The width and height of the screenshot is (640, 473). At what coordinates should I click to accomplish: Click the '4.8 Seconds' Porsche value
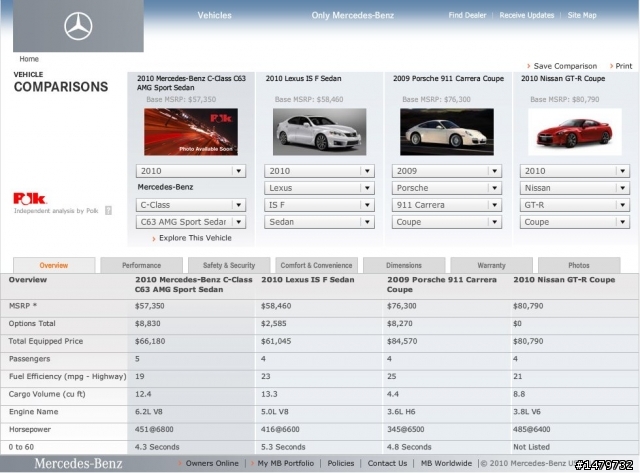pos(409,447)
